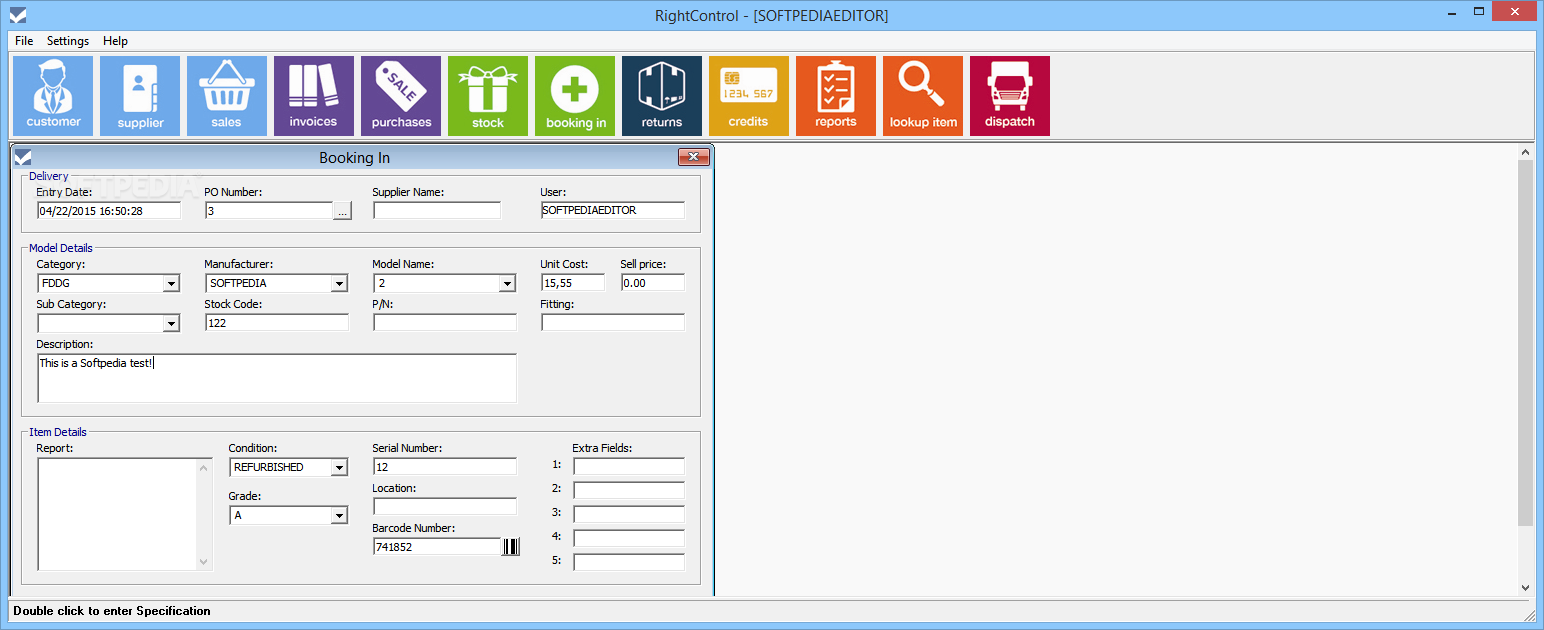The width and height of the screenshot is (1544, 630).
Task: Click the PO Number browse button
Action: click(343, 211)
